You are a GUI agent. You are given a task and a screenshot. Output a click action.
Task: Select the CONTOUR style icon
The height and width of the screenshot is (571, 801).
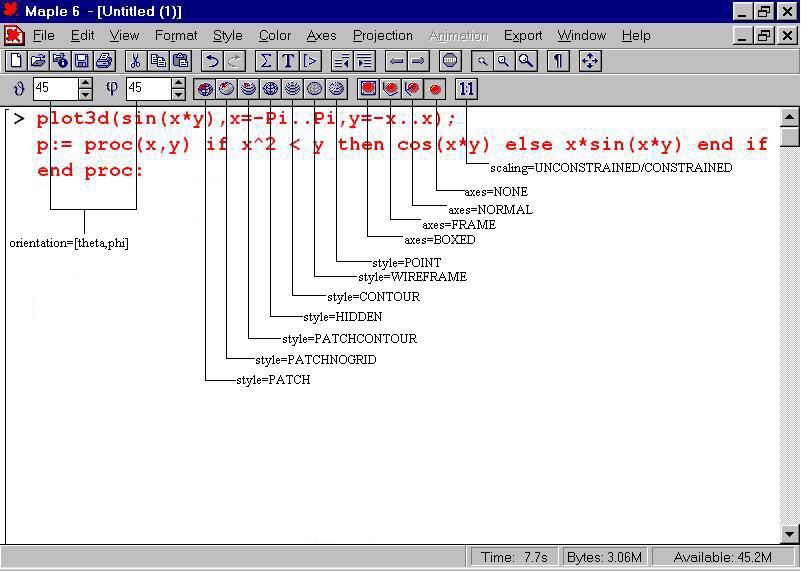click(x=292, y=89)
